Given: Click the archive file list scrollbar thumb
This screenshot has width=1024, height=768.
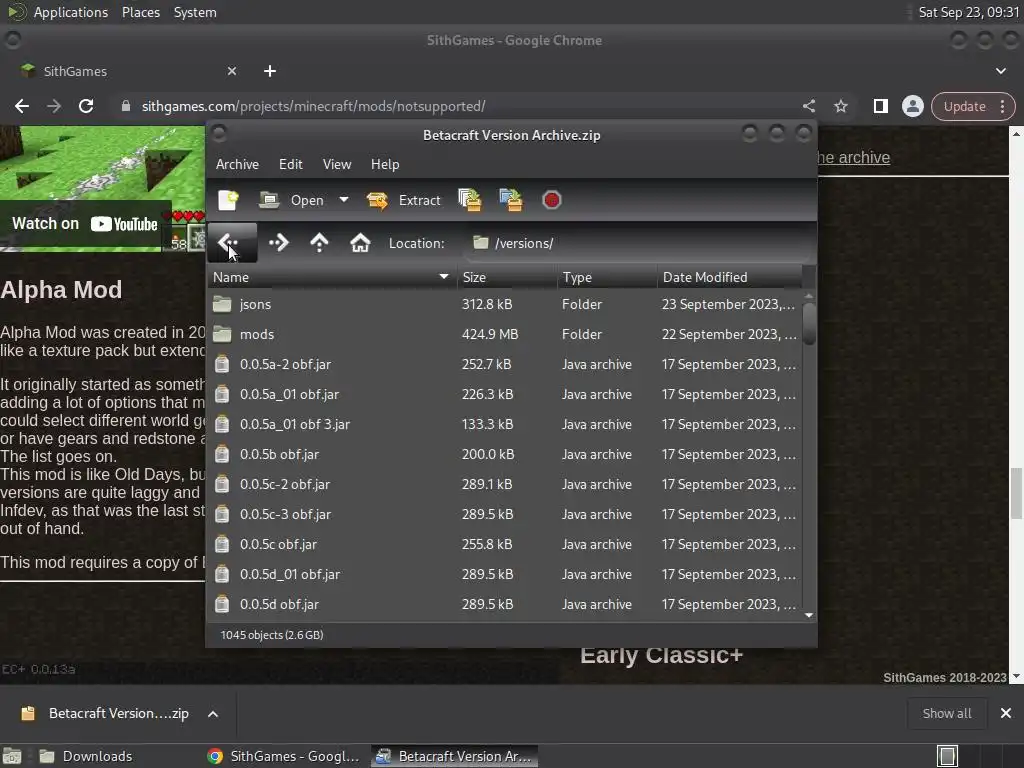Looking at the screenshot, I should (x=809, y=323).
